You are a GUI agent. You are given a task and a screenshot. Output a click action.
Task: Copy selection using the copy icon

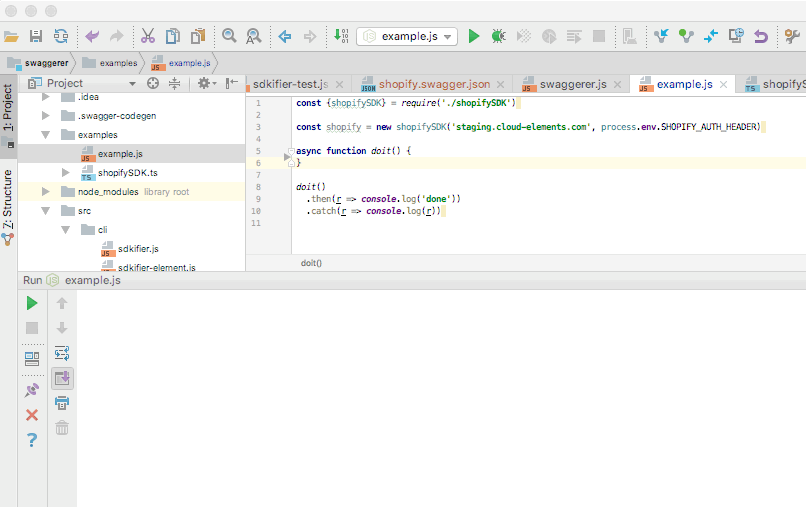tap(173, 36)
